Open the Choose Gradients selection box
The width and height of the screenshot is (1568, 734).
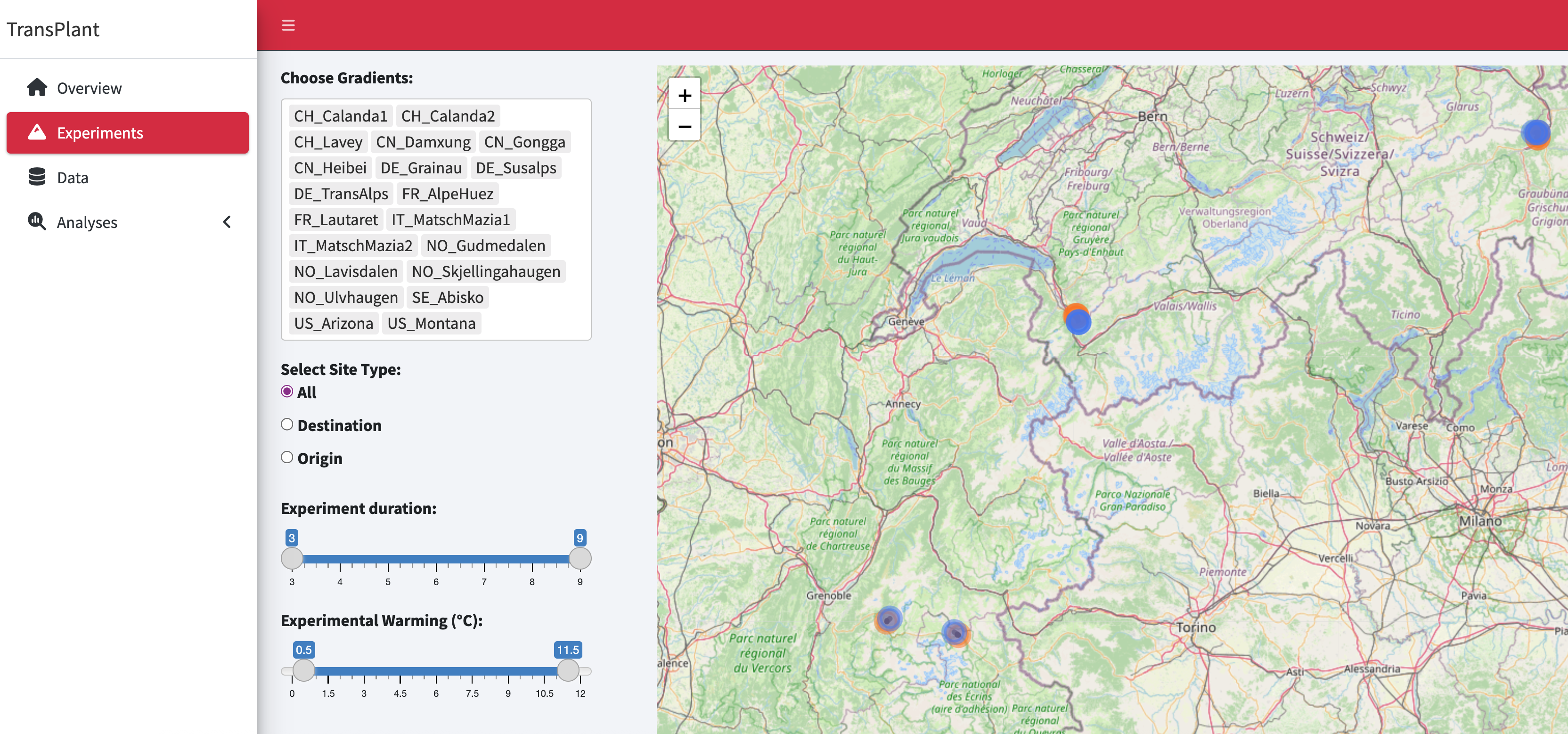click(x=435, y=219)
